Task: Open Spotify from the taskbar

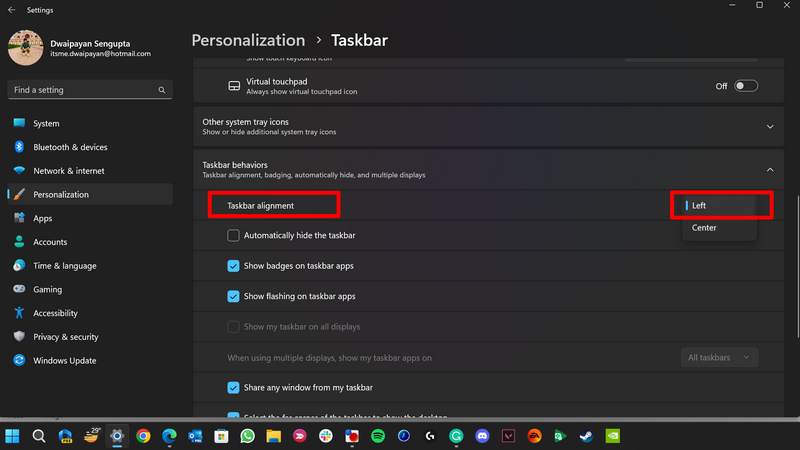Action: tap(378, 436)
